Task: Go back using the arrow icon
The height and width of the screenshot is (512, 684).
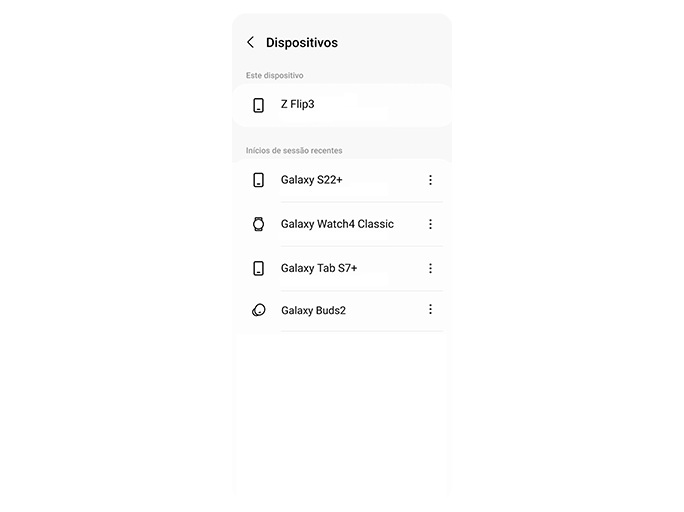Action: click(250, 43)
